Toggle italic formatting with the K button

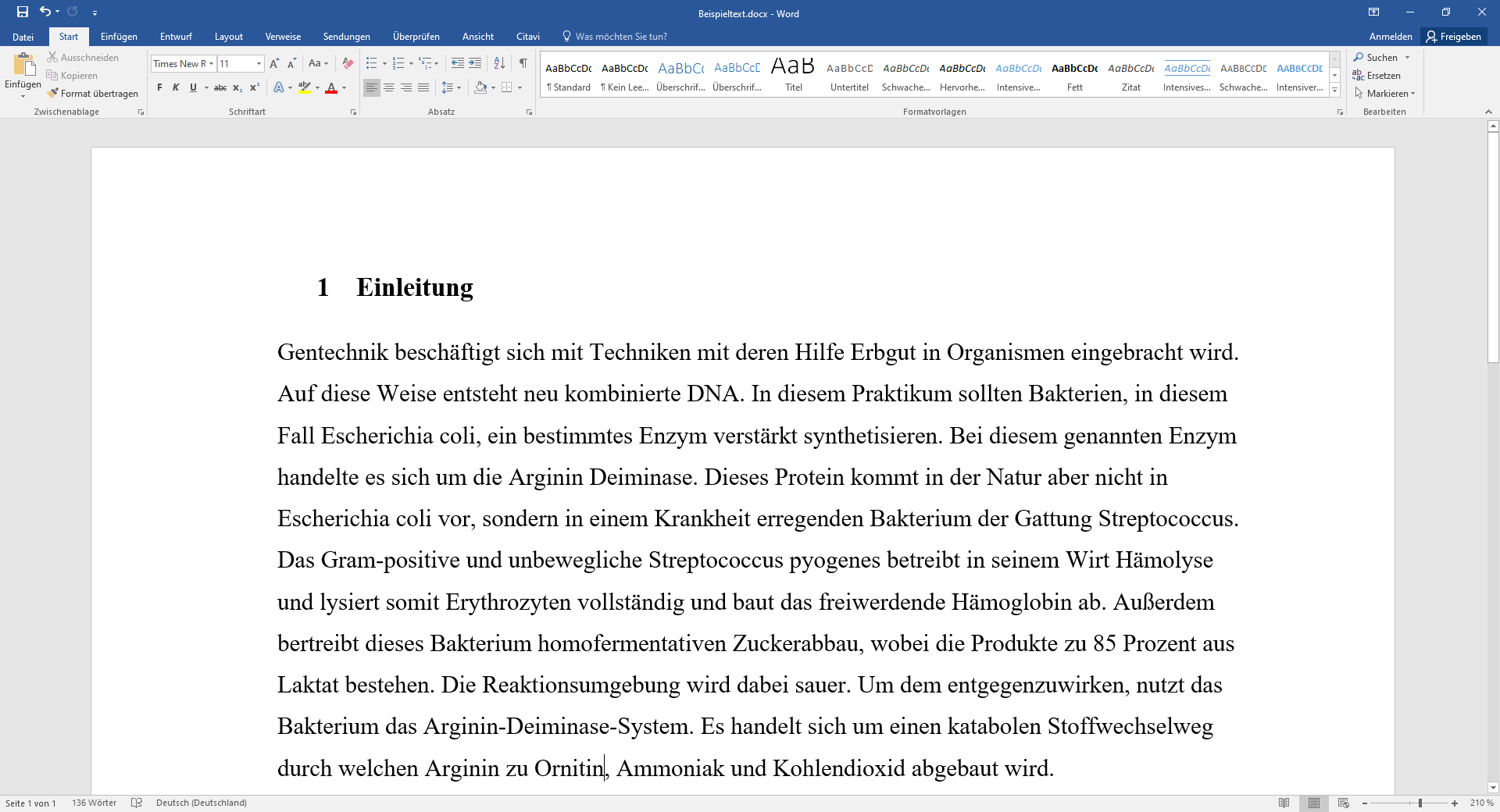pos(176,88)
